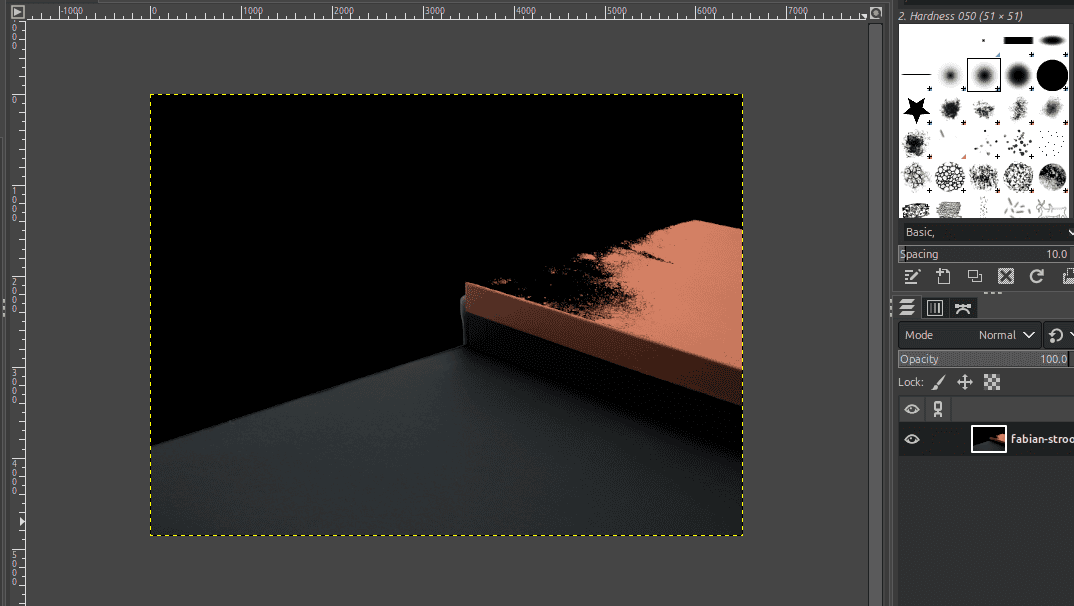Screen dimensions: 1074x606
Task: Open image menu button at ruler corner
Action: [17, 13]
